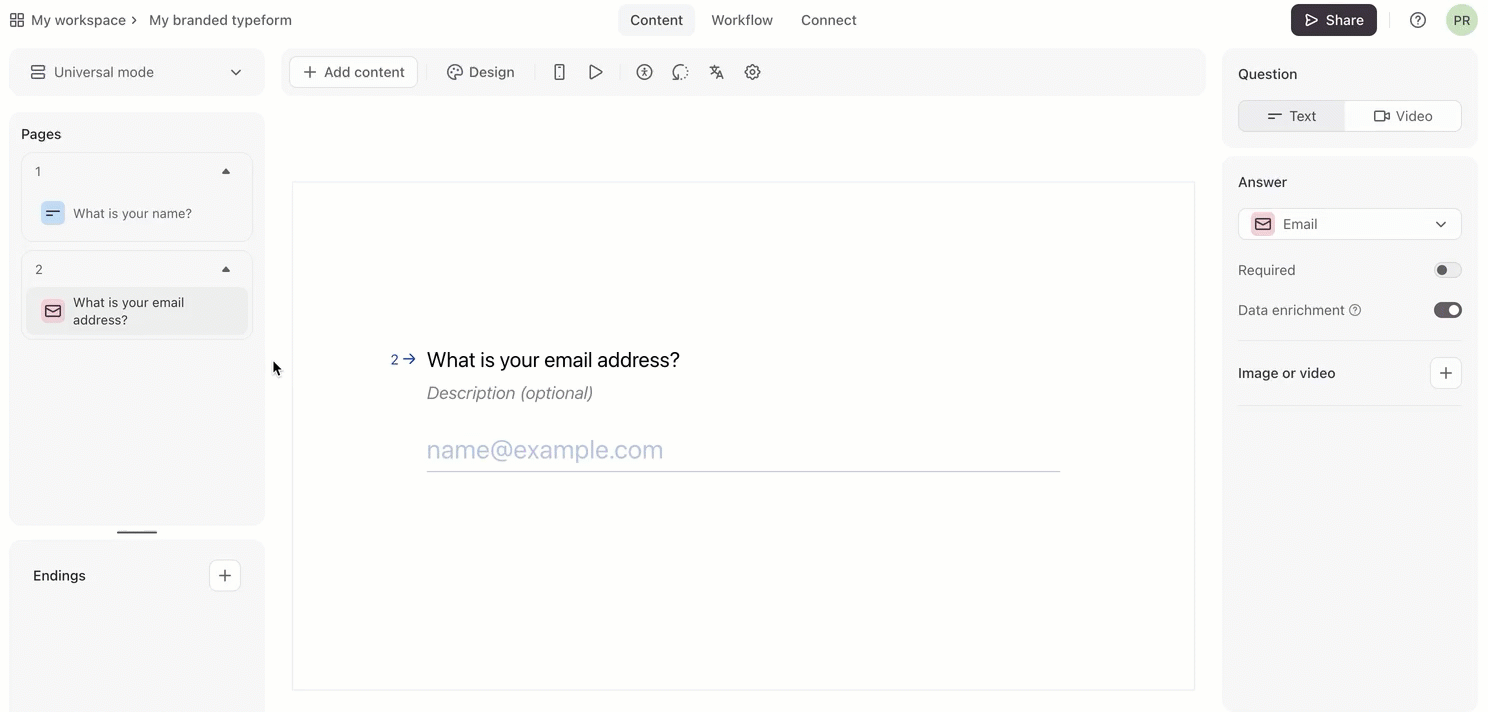The image size is (1488, 712).
Task: Open the accessibility checker icon
Action: tap(644, 72)
